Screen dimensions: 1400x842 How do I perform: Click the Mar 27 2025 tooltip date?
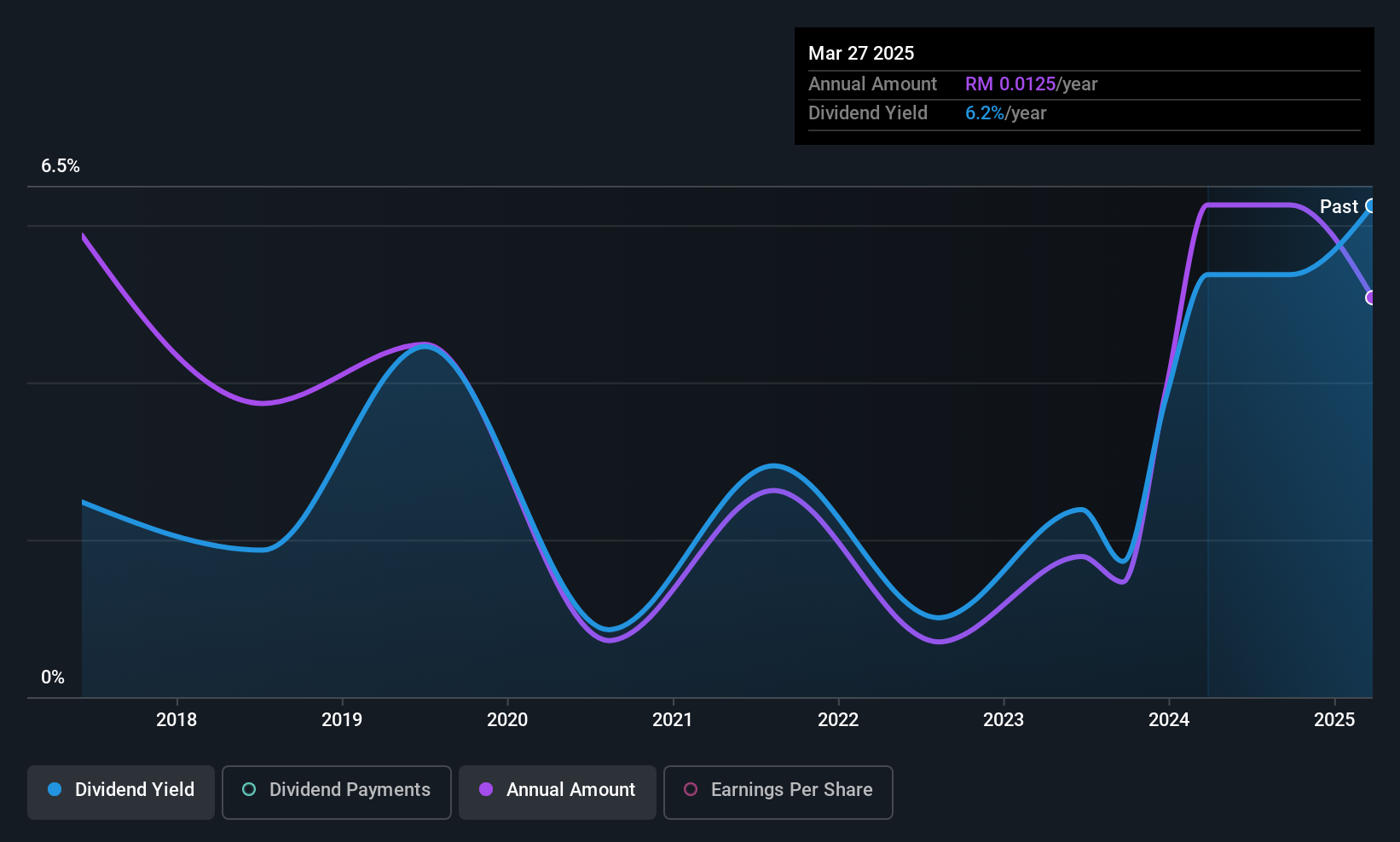coord(861,53)
